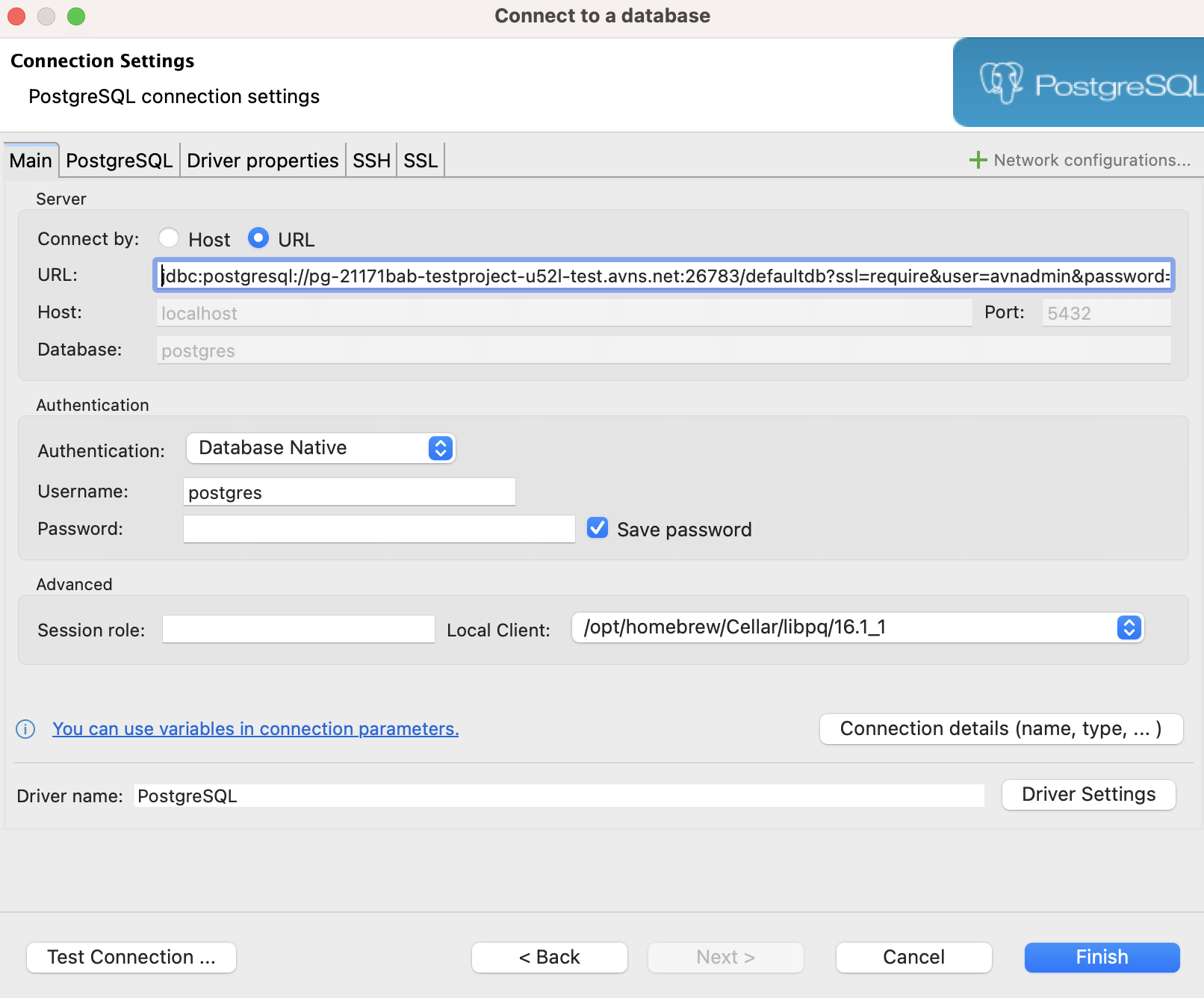
Task: Uncheck Save password
Action: pyautogui.click(x=597, y=528)
